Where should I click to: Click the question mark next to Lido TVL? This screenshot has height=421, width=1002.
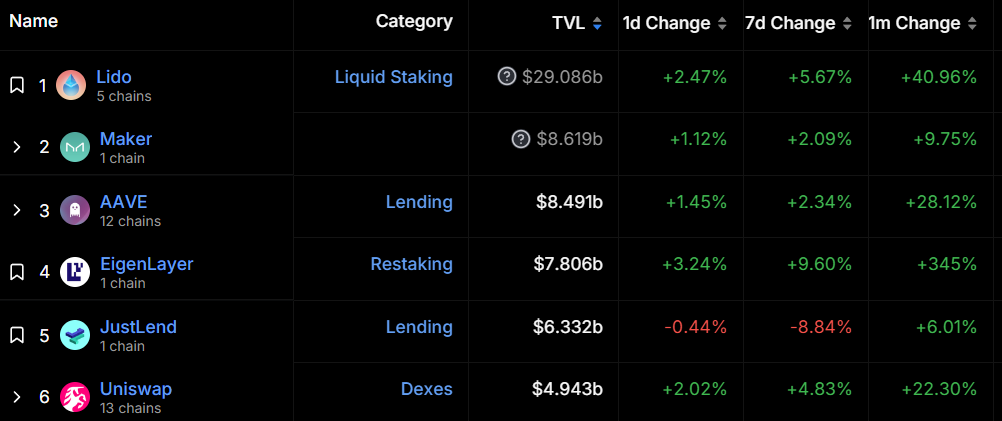507,77
